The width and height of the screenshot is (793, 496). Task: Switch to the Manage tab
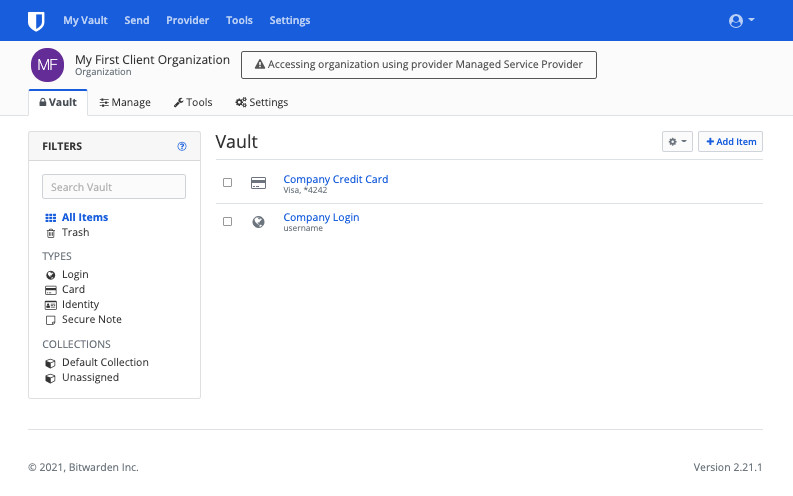click(125, 102)
